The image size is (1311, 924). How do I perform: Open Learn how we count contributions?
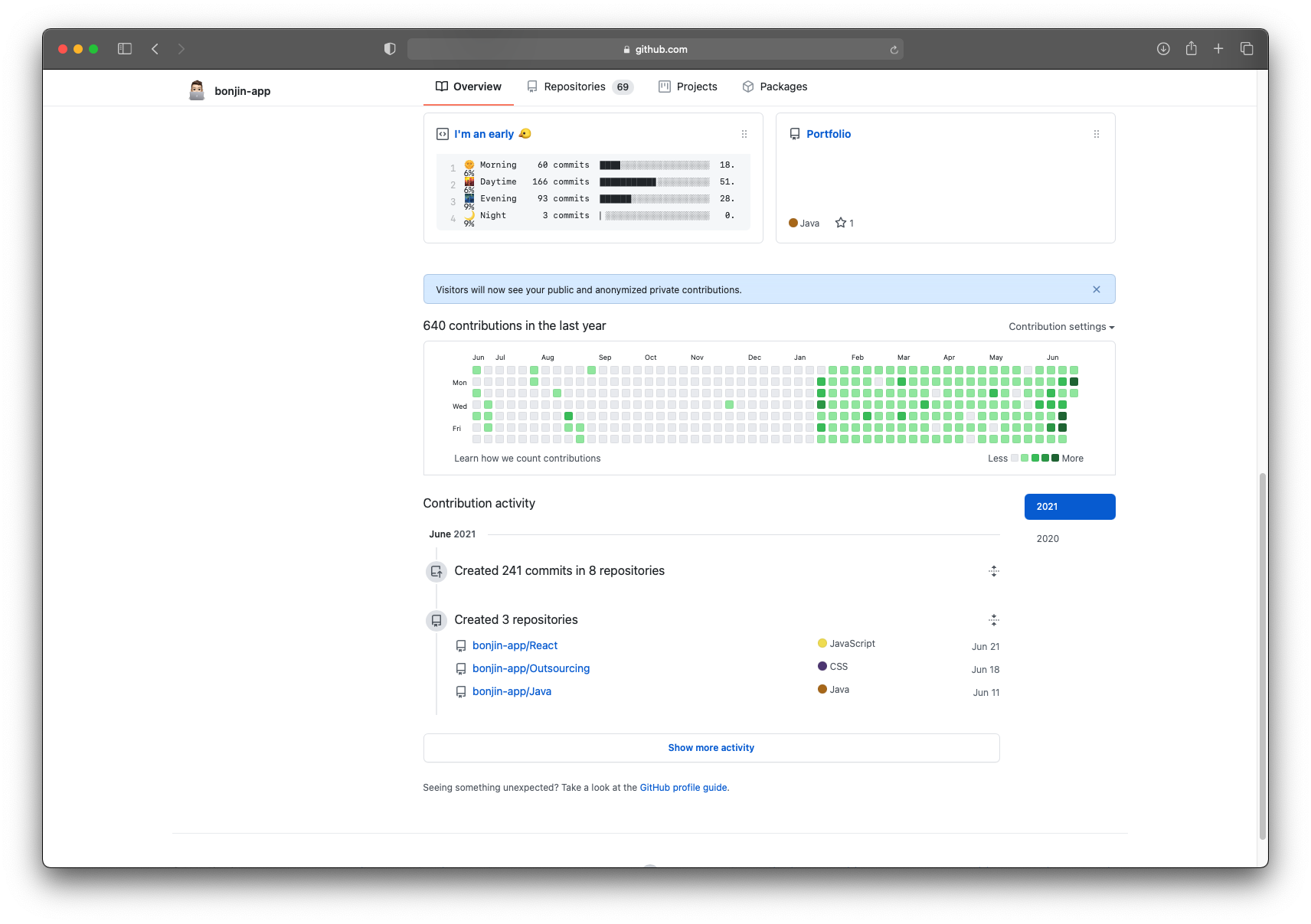(528, 459)
